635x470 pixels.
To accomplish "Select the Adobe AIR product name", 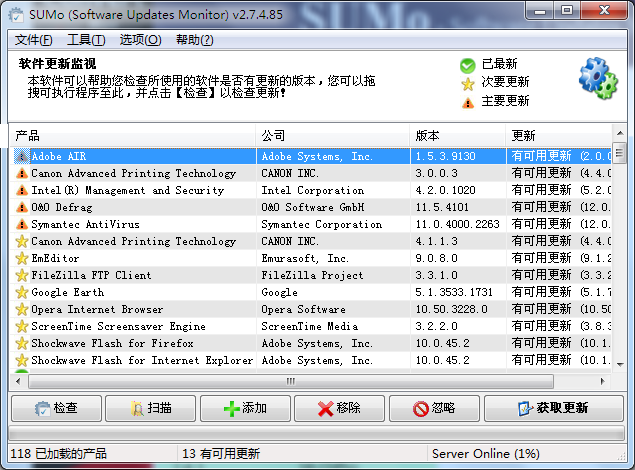I will [x=59, y=156].
